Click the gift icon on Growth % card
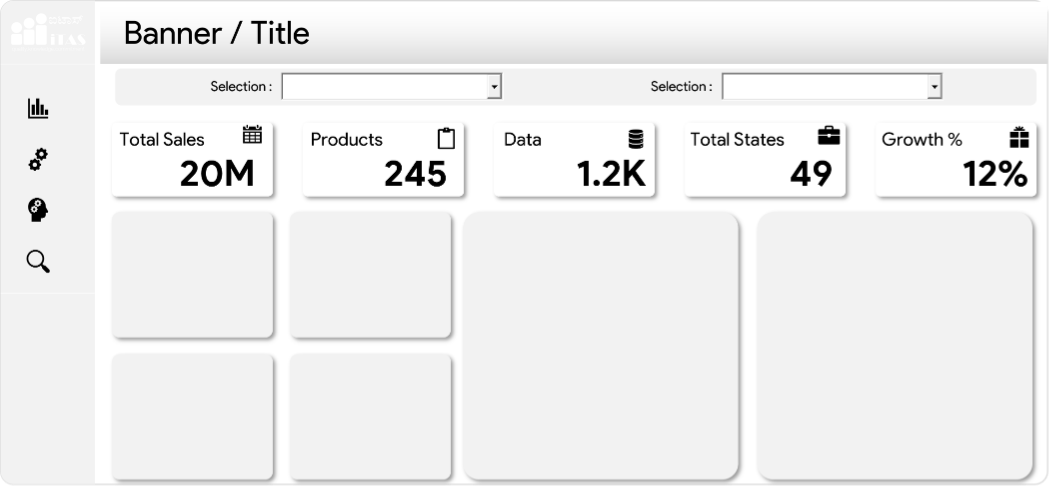Viewport: 1050px width, 486px height. [x=1019, y=137]
